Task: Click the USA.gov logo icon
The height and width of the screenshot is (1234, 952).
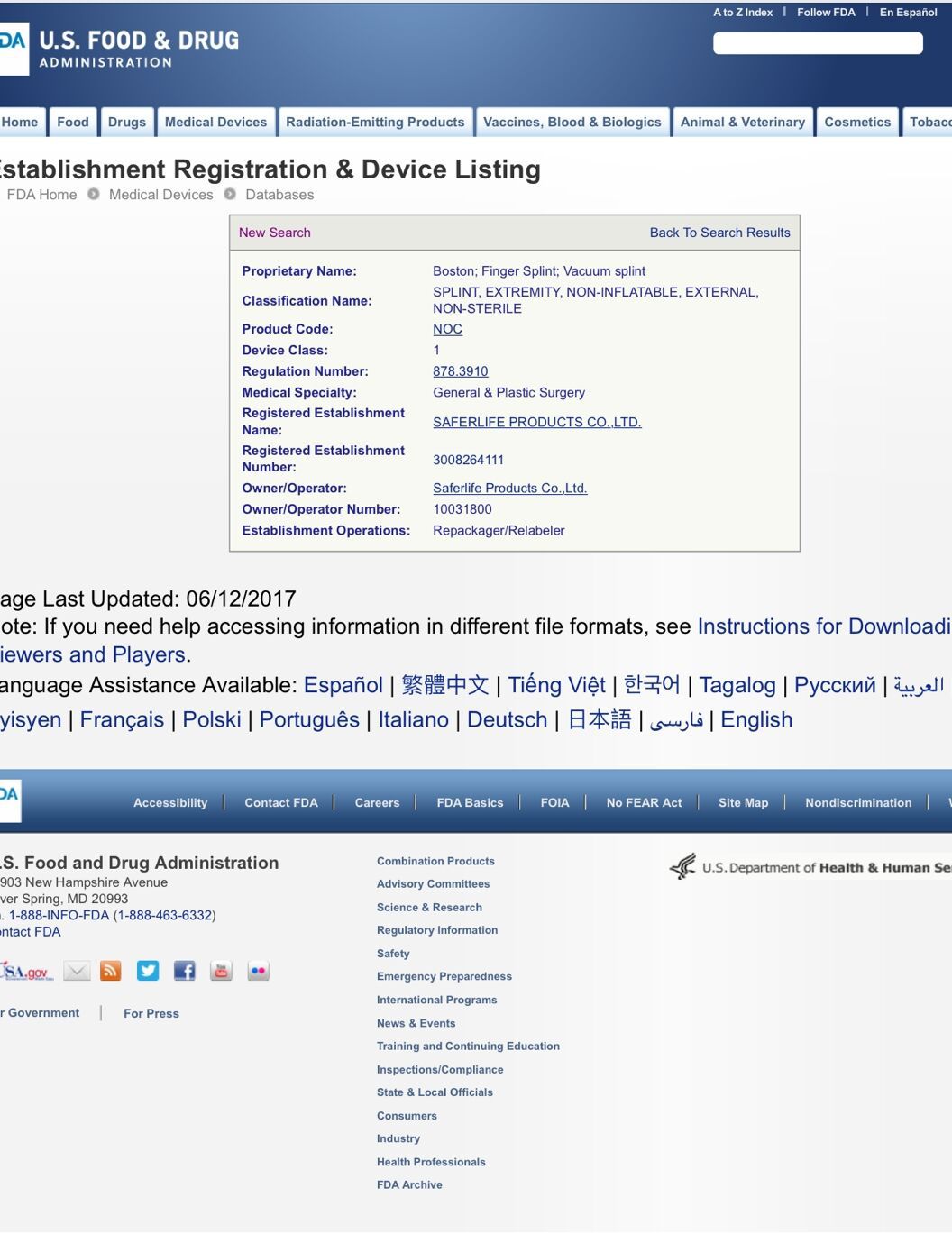Action: click(x=26, y=972)
